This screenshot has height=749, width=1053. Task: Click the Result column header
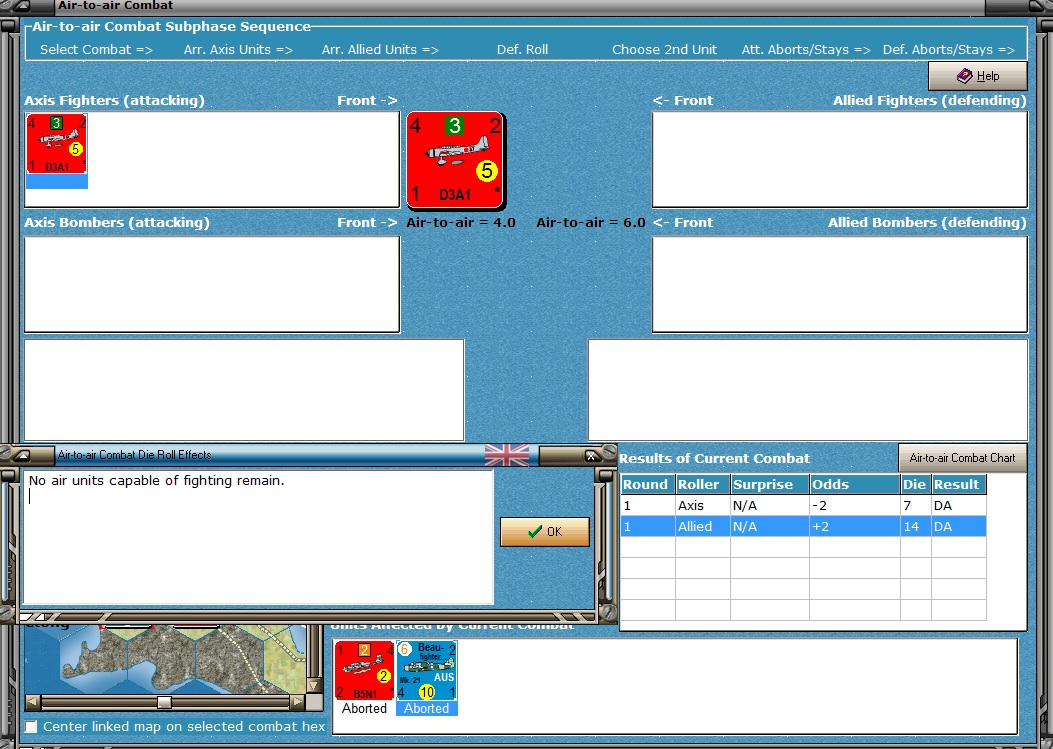tap(958, 484)
